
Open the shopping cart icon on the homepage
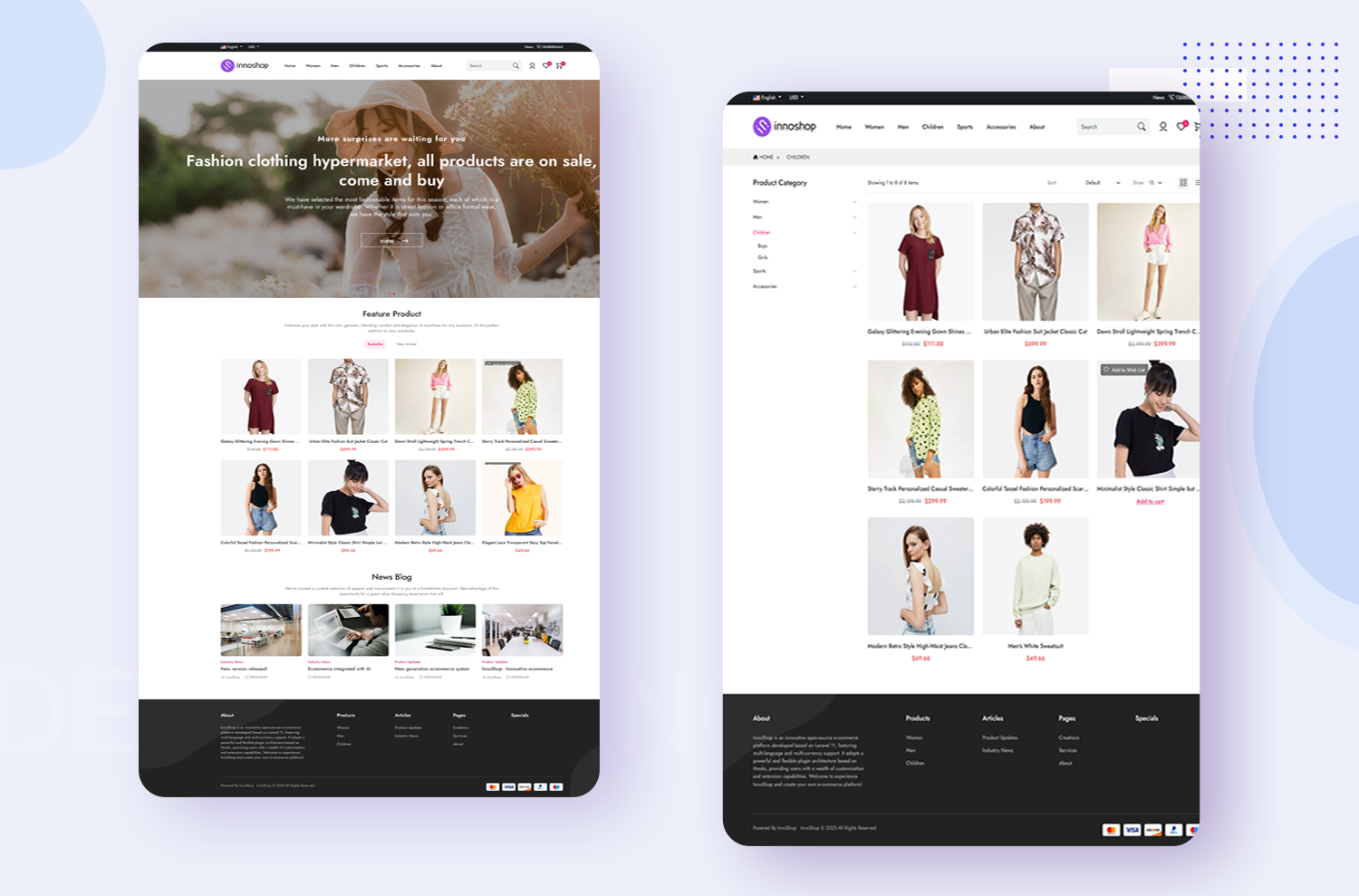560,66
